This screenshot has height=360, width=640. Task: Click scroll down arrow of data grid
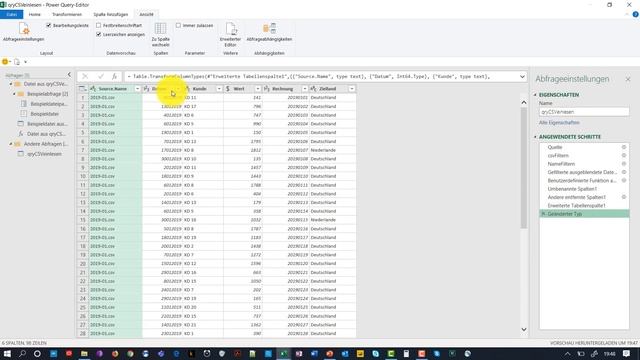pyautogui.click(x=524, y=329)
